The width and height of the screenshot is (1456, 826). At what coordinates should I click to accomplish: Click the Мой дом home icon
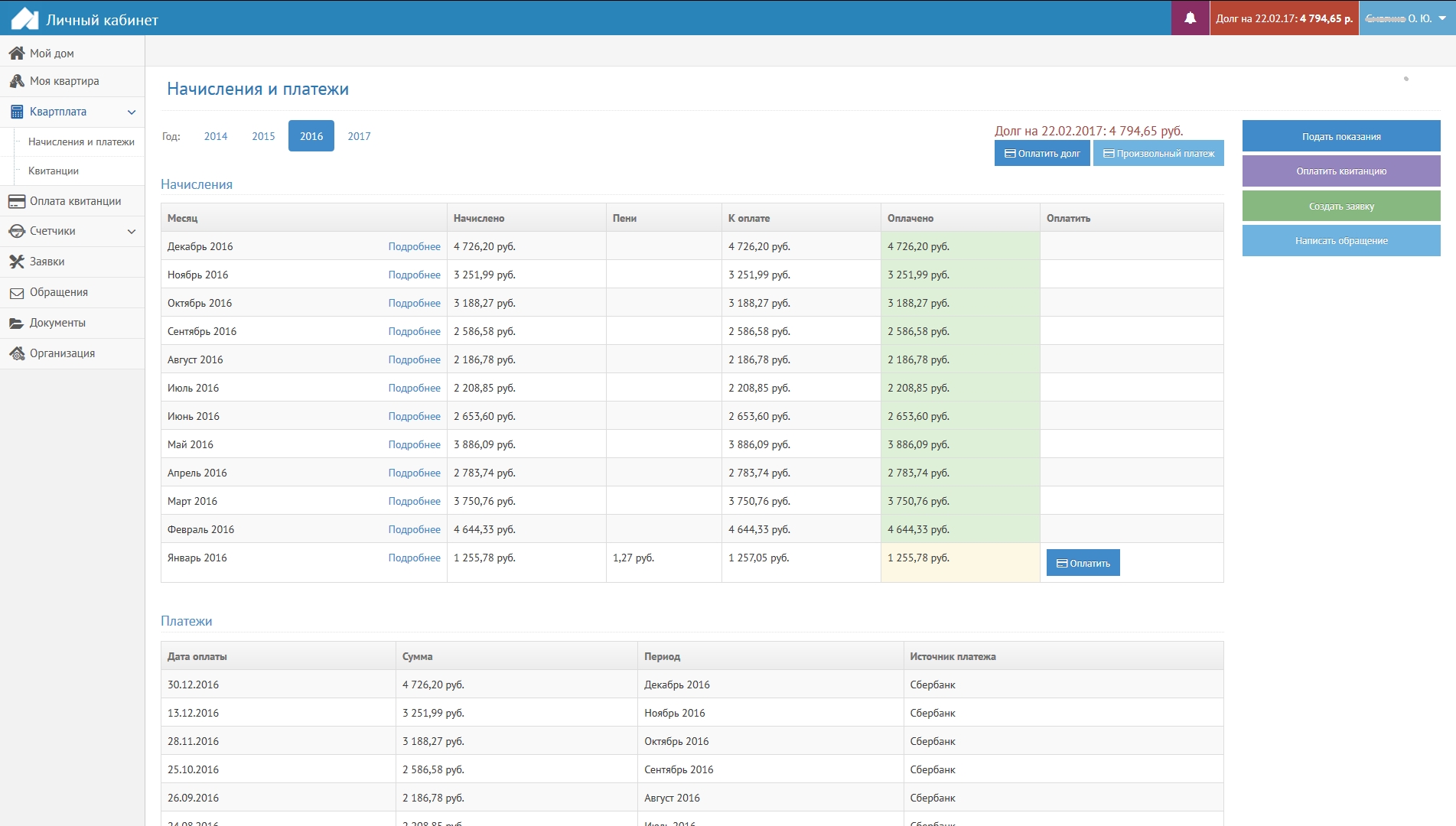pyautogui.click(x=17, y=54)
